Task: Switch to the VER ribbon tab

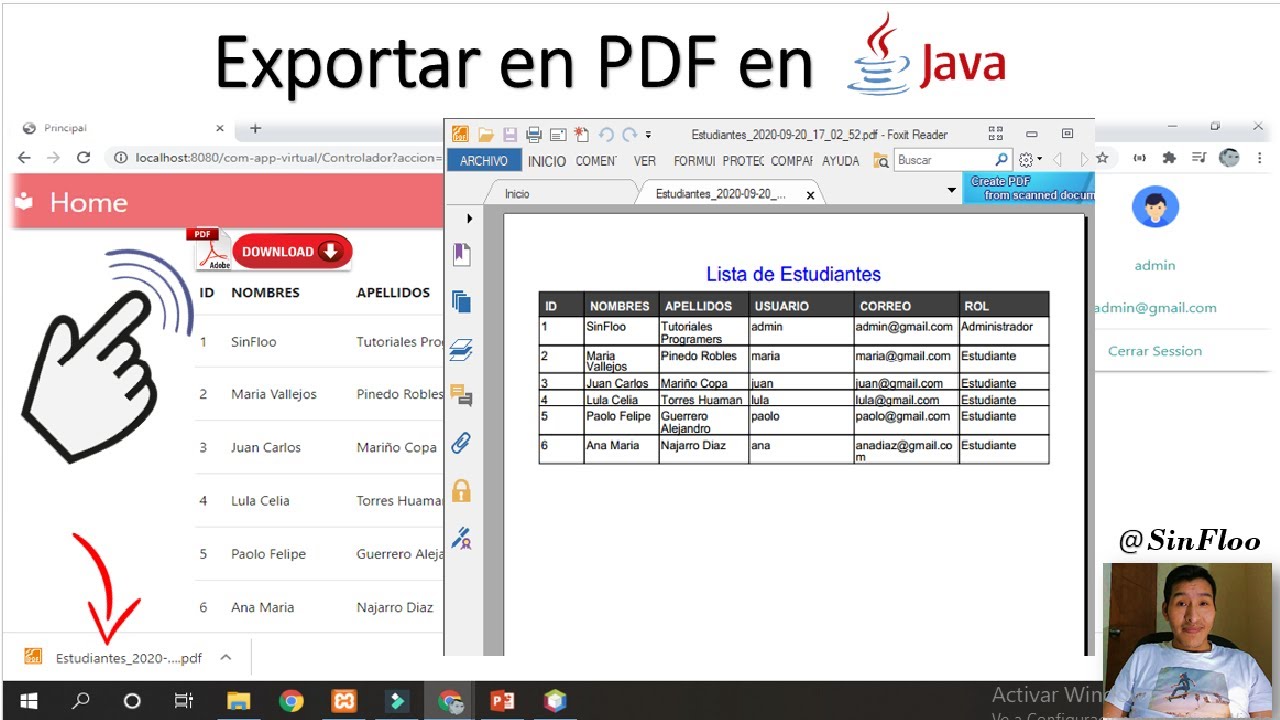Action: click(645, 161)
